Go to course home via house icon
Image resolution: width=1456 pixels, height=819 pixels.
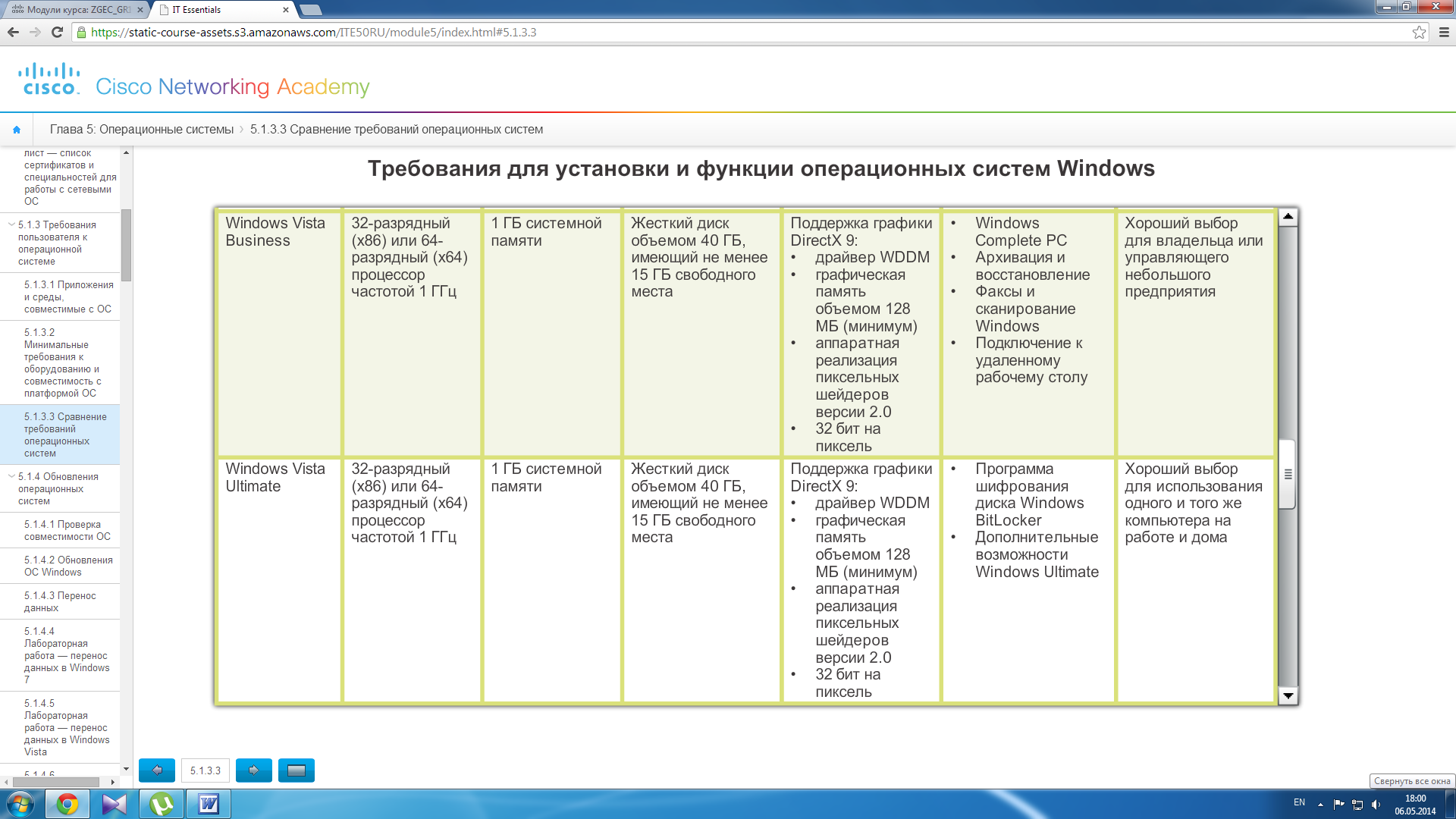17,130
